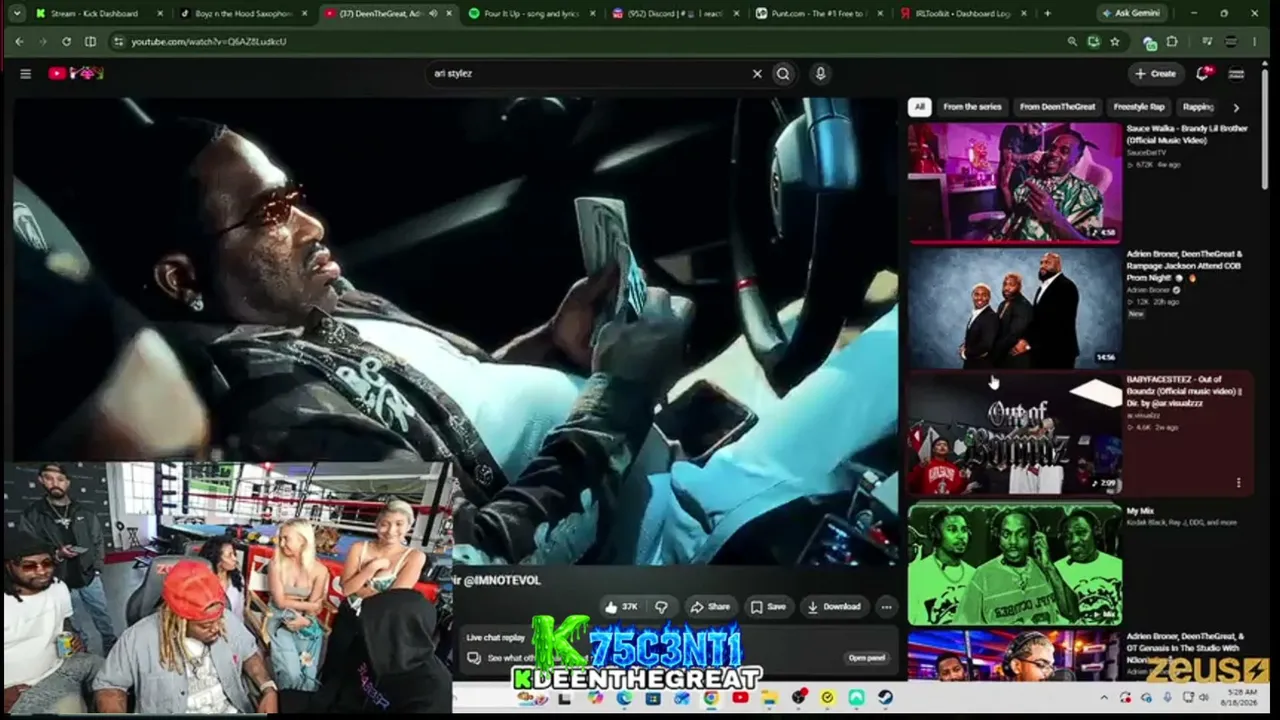
Task: Launch Steam from the taskbar
Action: pyautogui.click(x=885, y=697)
